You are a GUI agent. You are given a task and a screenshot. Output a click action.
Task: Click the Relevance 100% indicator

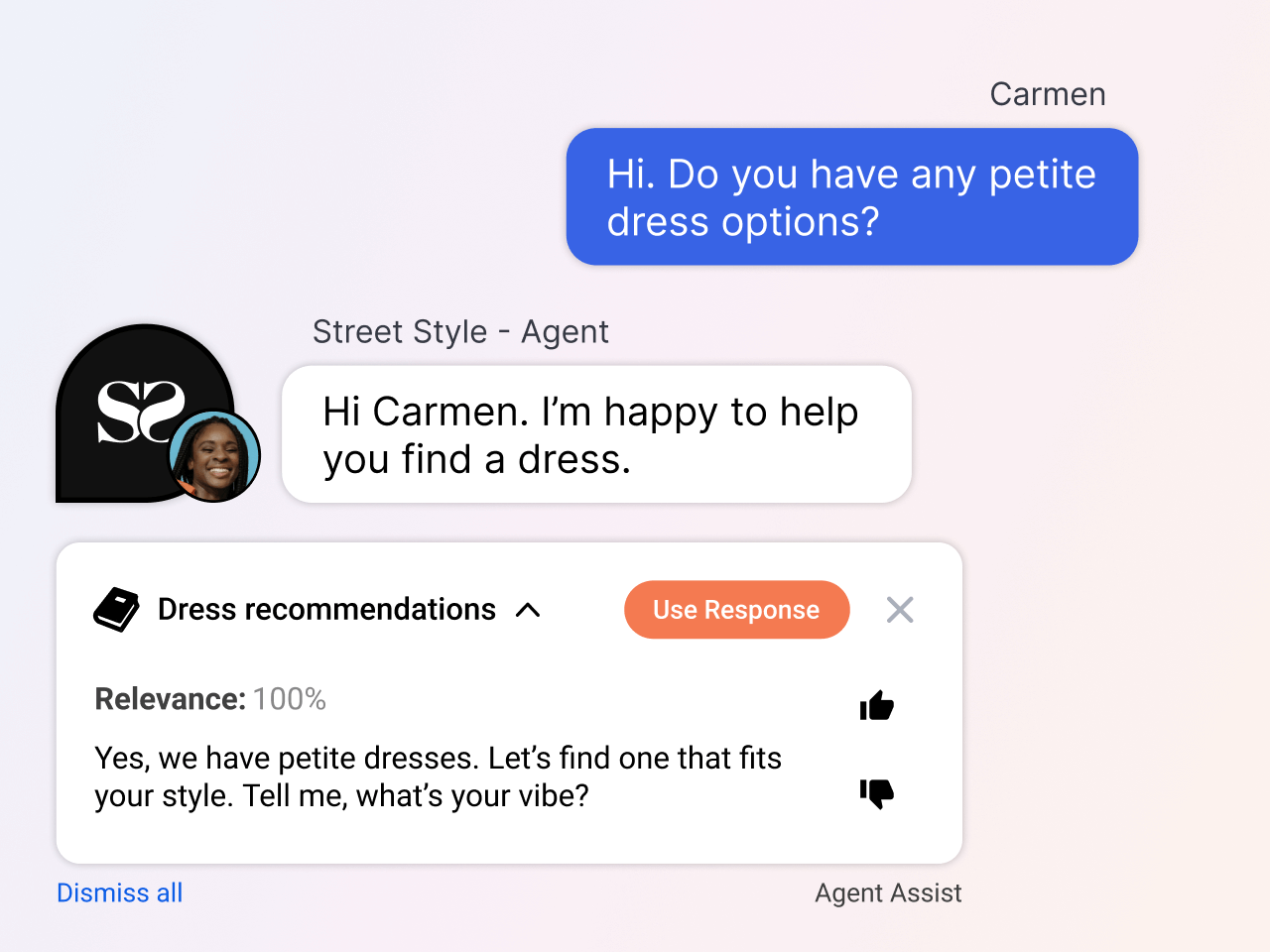[209, 699]
